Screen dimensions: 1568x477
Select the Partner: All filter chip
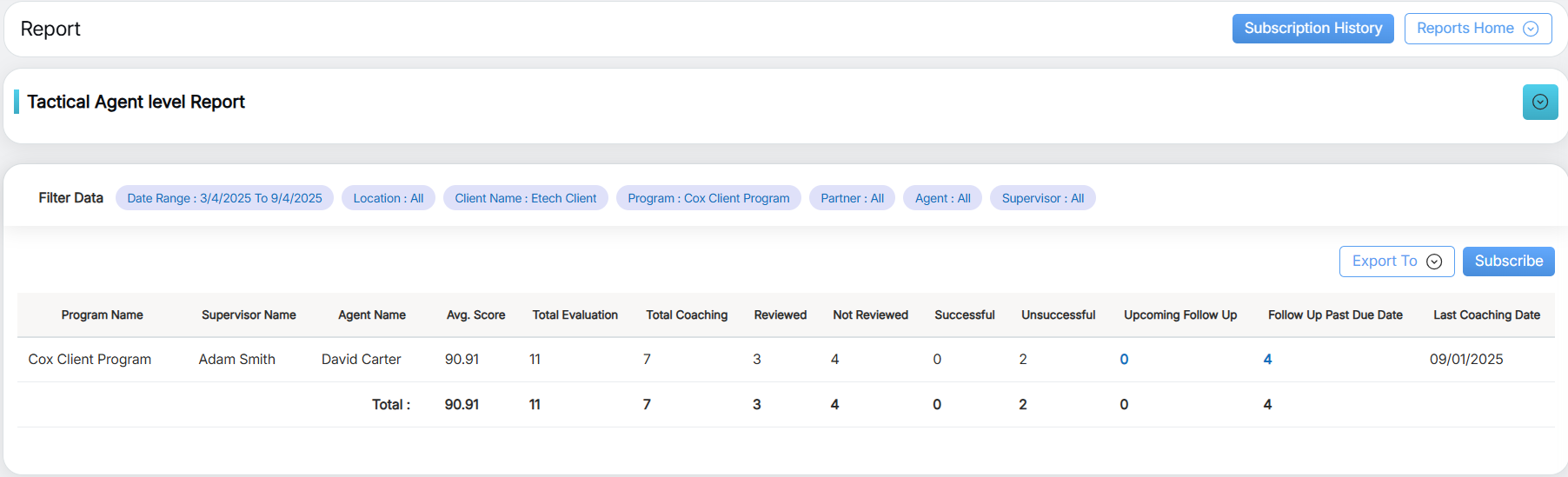click(852, 198)
